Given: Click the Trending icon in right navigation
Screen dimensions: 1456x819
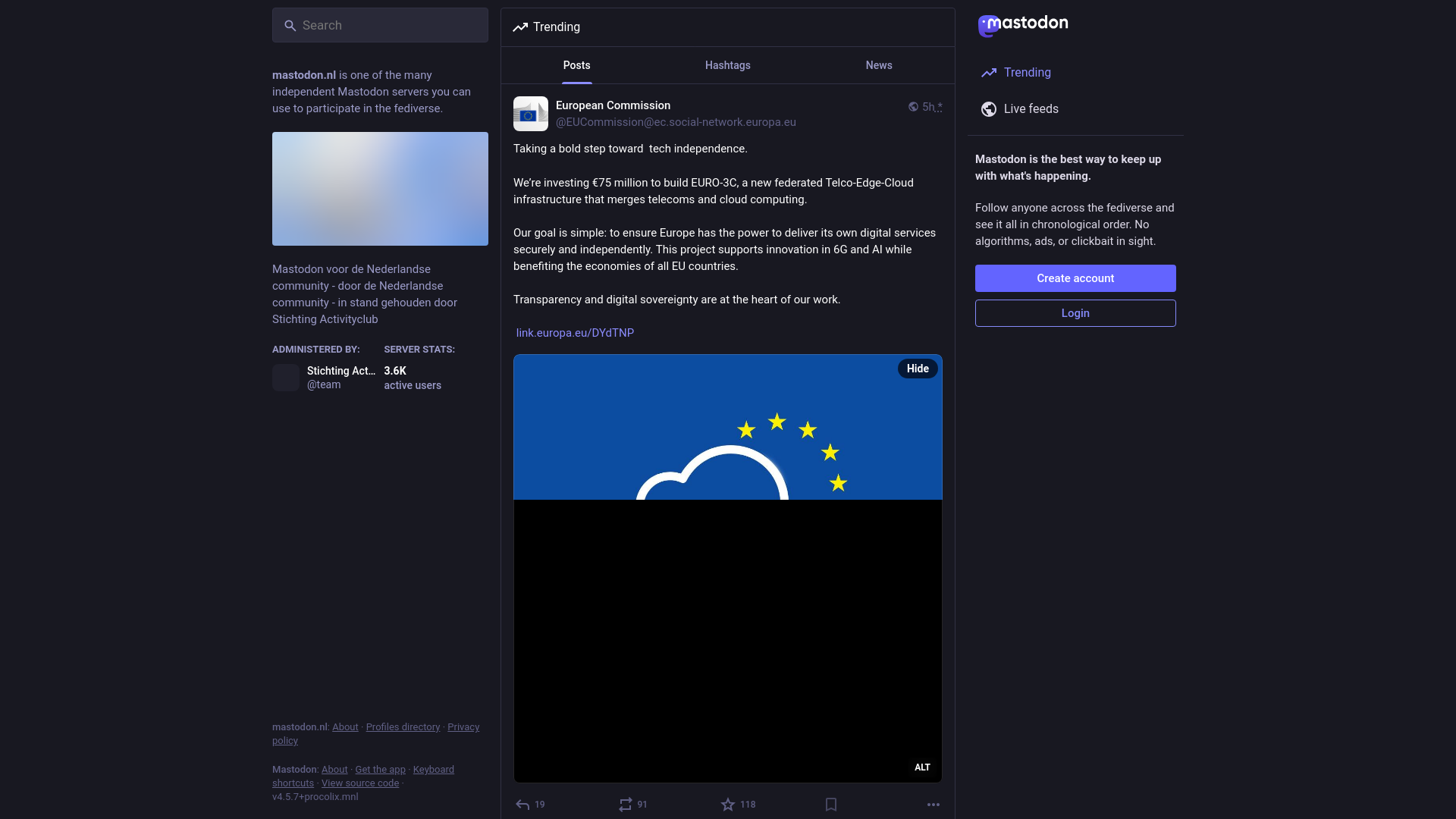Looking at the screenshot, I should point(989,73).
